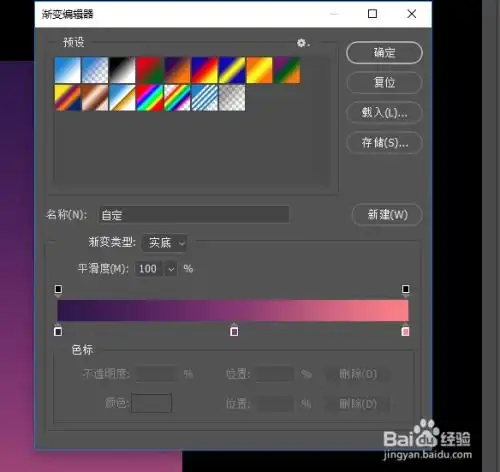Click the 不透明度 opacity input field

click(x=156, y=374)
